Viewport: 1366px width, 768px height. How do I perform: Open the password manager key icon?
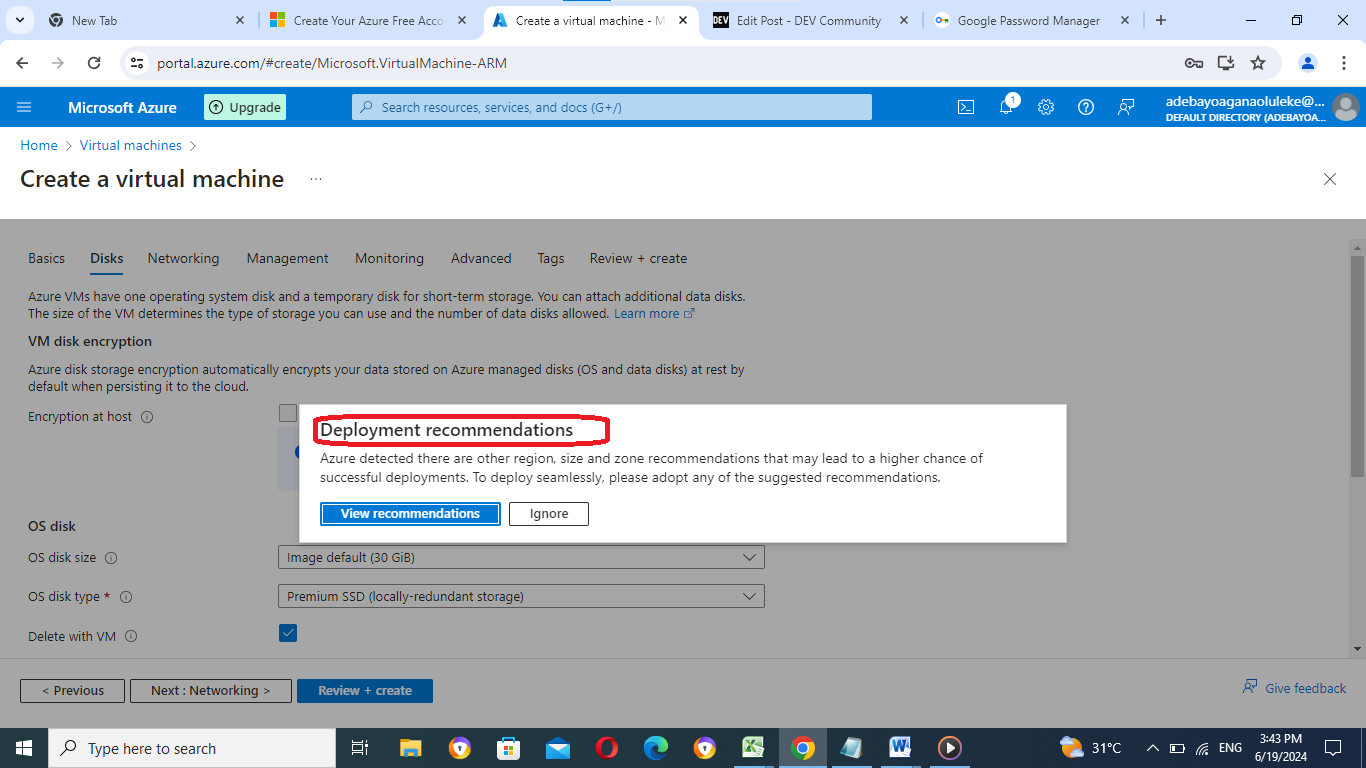coord(1194,63)
